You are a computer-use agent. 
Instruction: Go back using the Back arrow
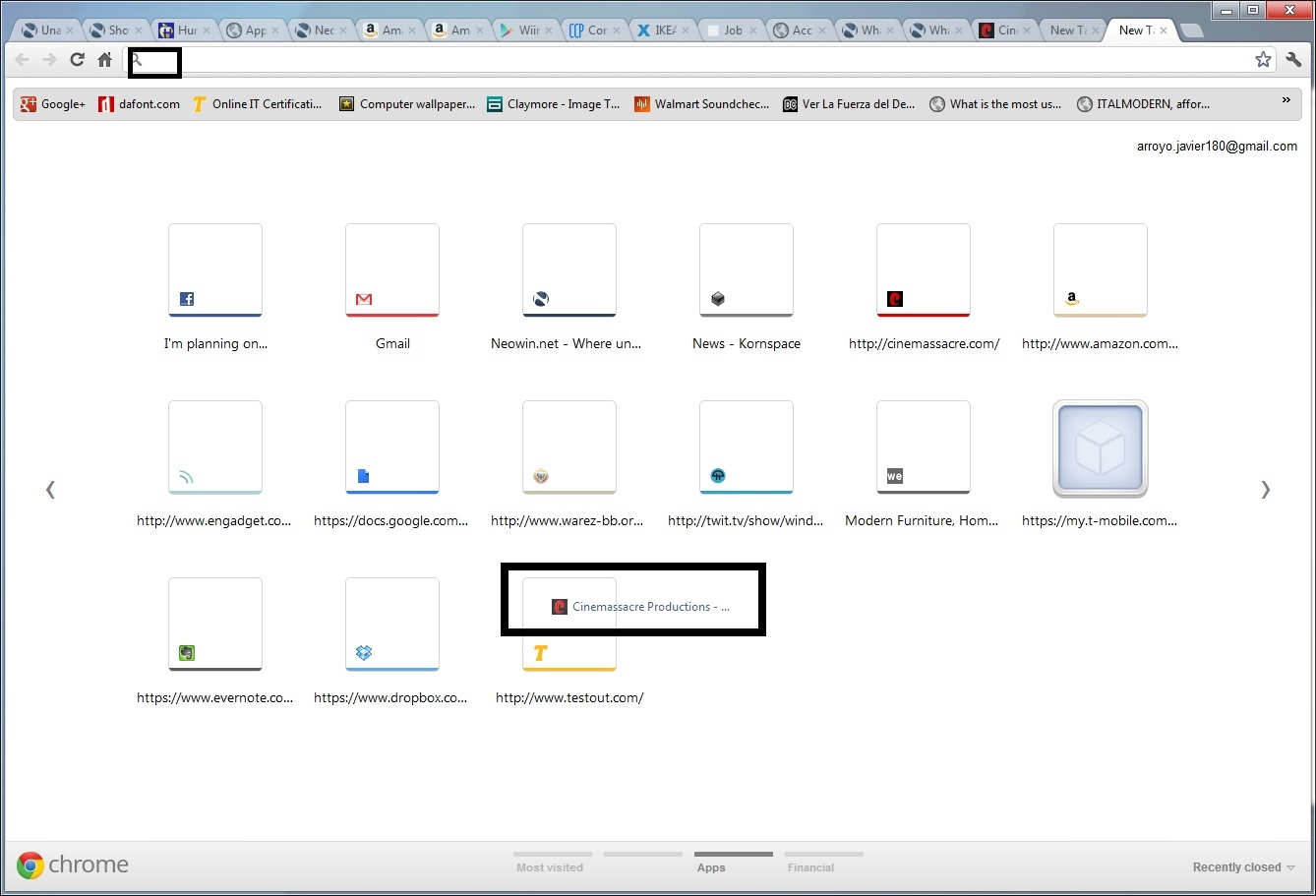click(x=22, y=60)
